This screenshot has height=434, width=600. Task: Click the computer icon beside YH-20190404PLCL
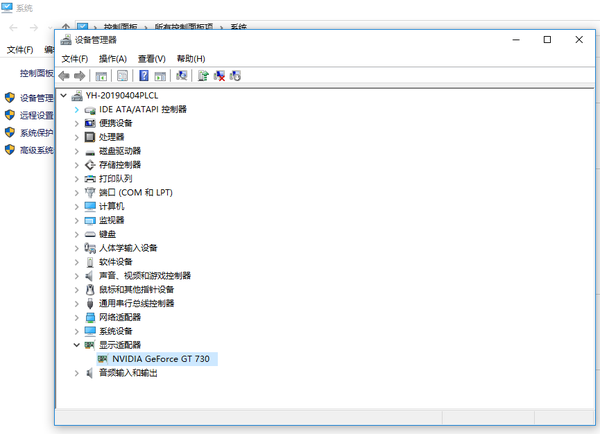click(x=77, y=95)
